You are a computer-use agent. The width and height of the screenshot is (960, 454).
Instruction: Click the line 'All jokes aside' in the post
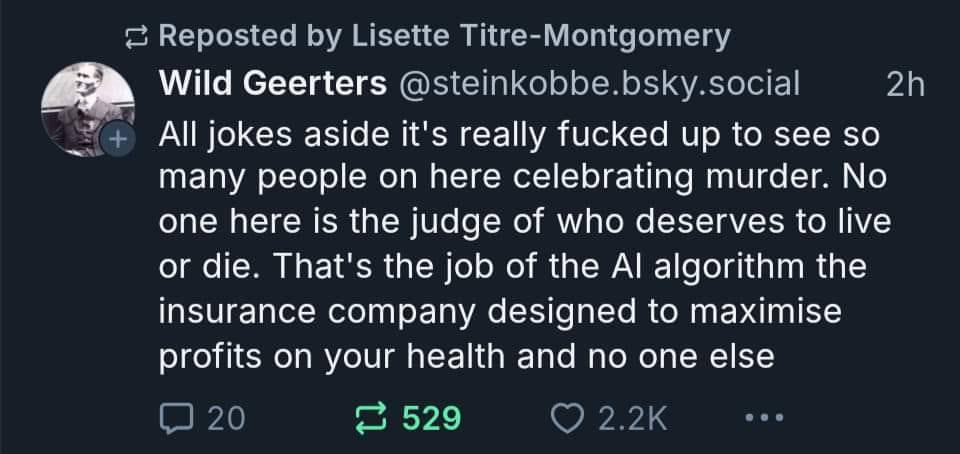coord(519,136)
